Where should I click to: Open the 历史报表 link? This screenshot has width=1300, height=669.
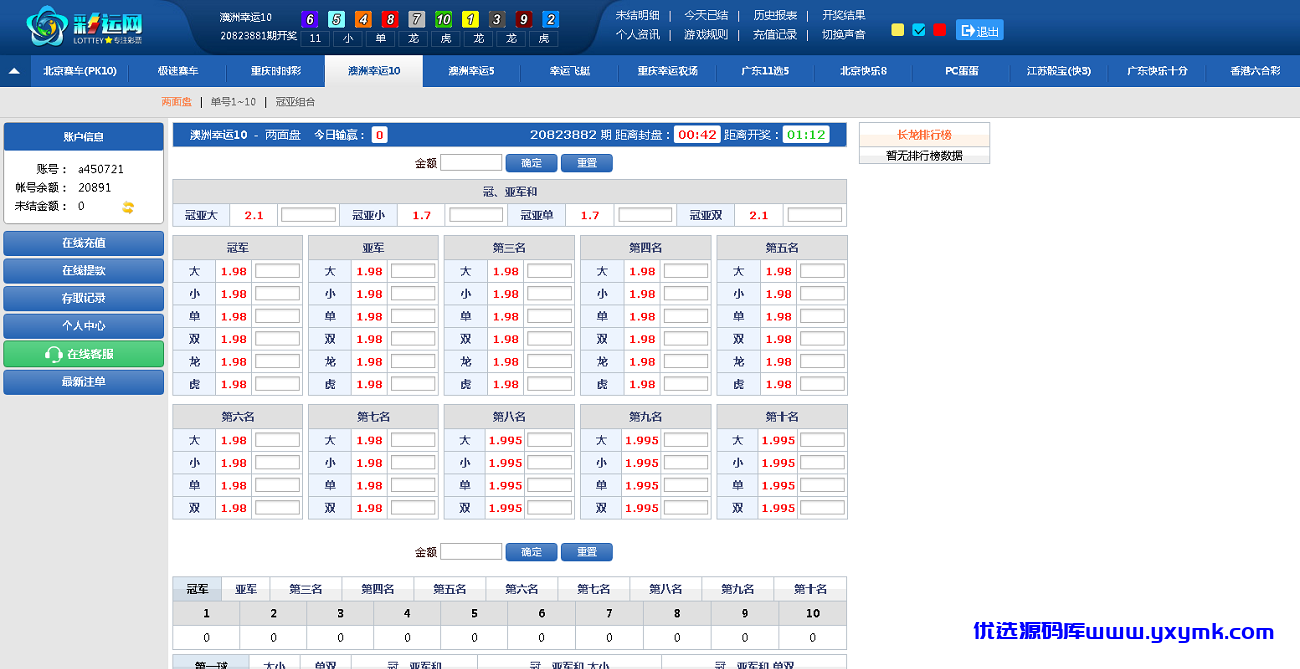coord(775,15)
